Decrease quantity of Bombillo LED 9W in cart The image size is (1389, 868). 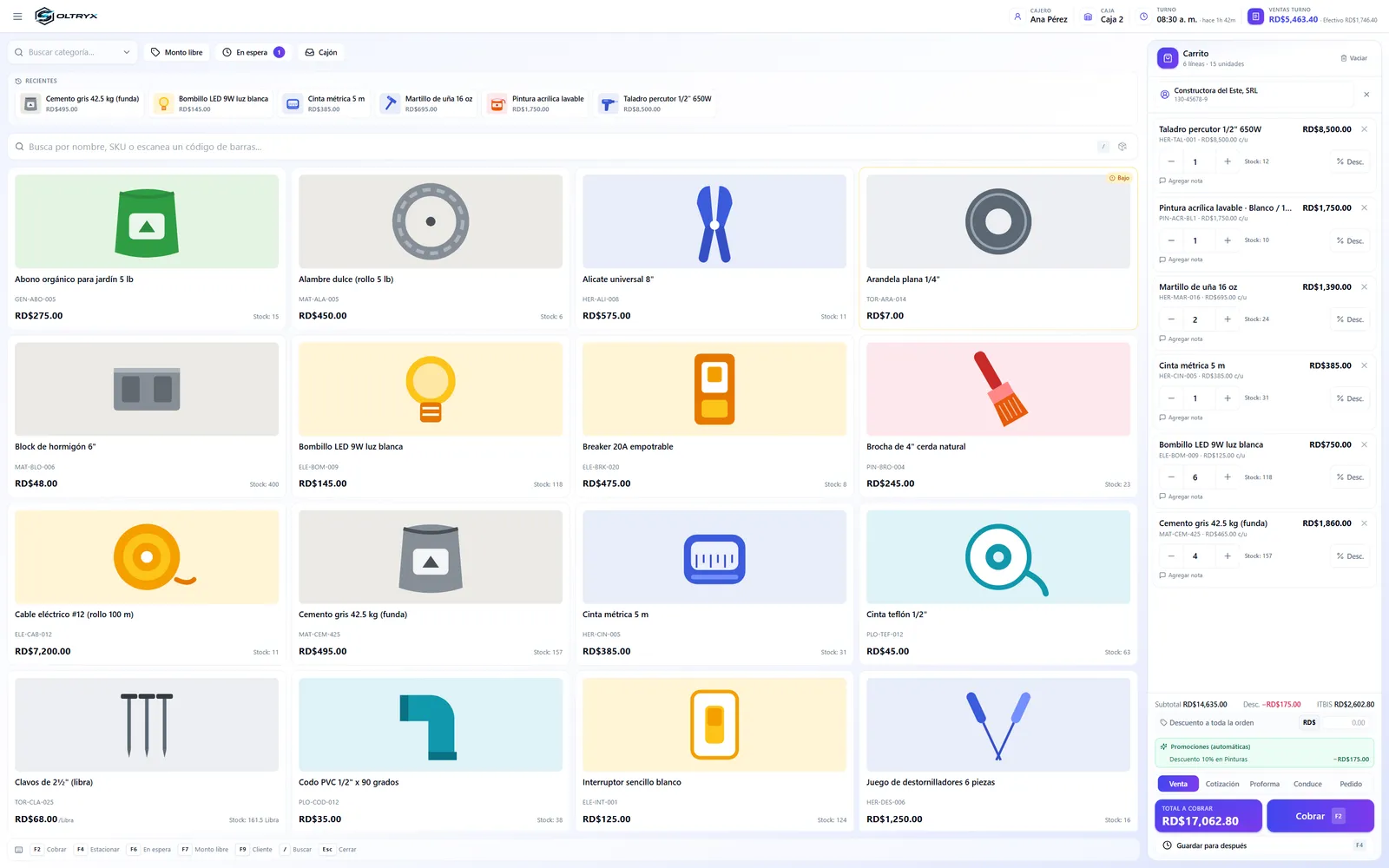tap(1171, 477)
